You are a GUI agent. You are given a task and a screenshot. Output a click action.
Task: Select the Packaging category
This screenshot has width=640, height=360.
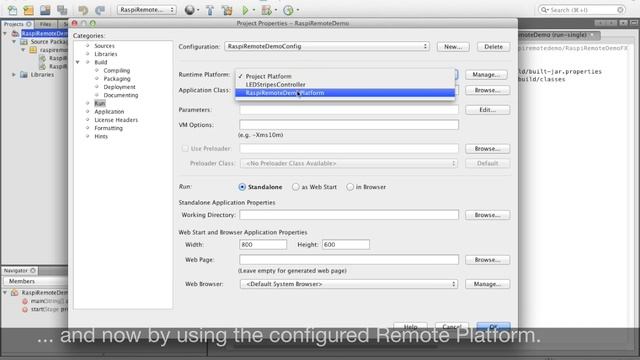[117, 78]
